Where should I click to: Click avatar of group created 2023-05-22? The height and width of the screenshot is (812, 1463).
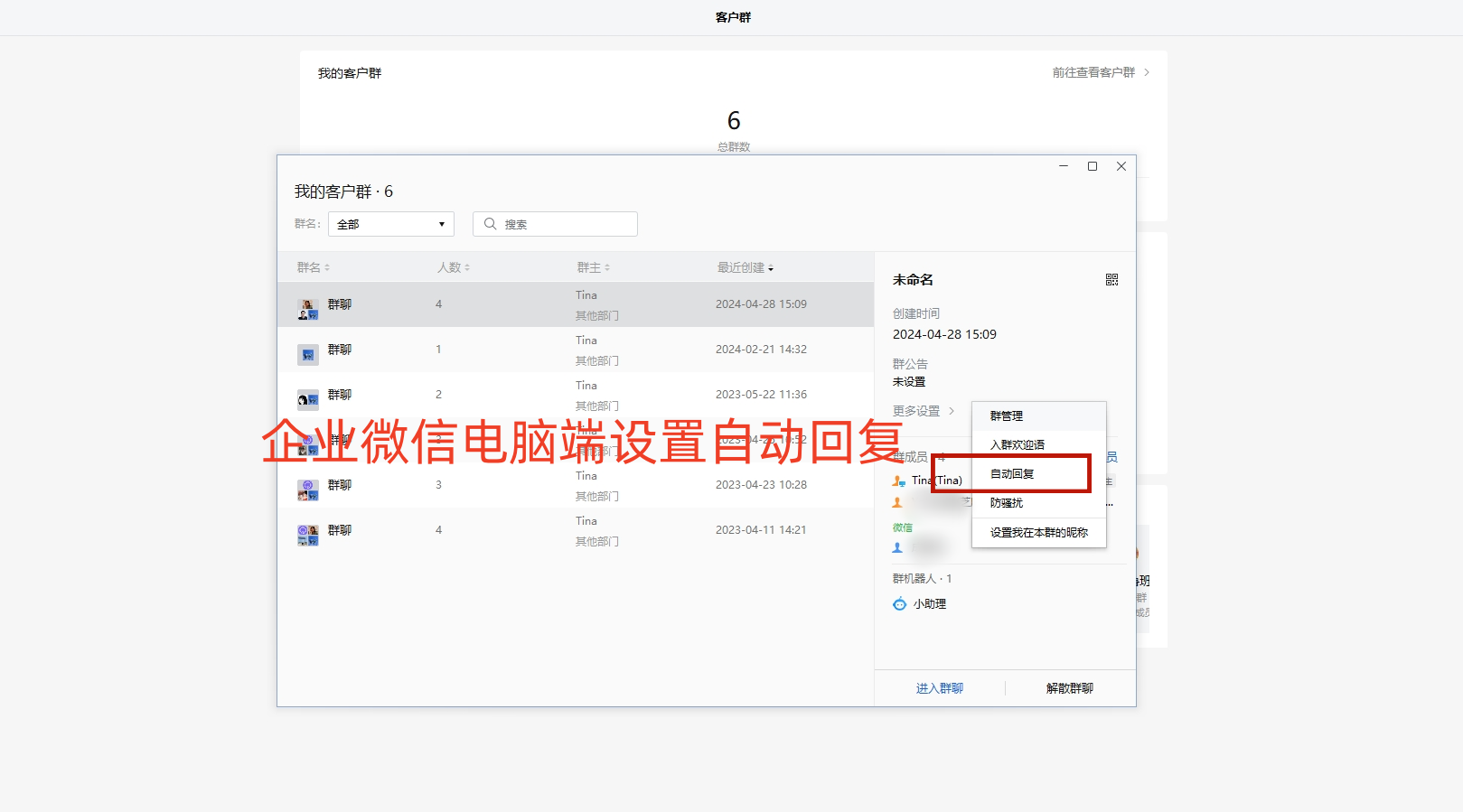coord(308,399)
